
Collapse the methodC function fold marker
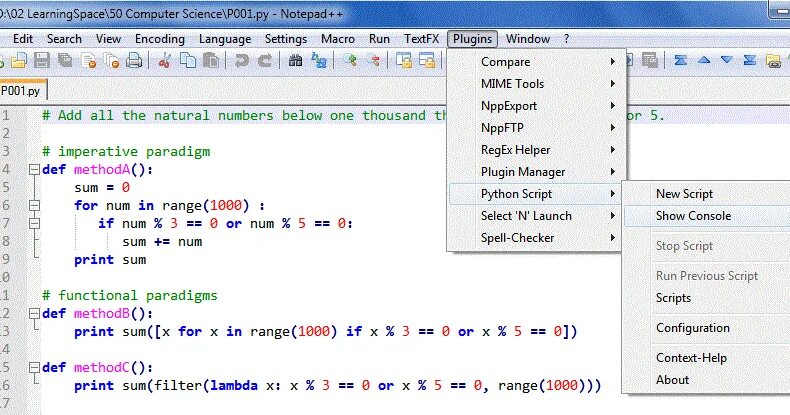[34, 368]
